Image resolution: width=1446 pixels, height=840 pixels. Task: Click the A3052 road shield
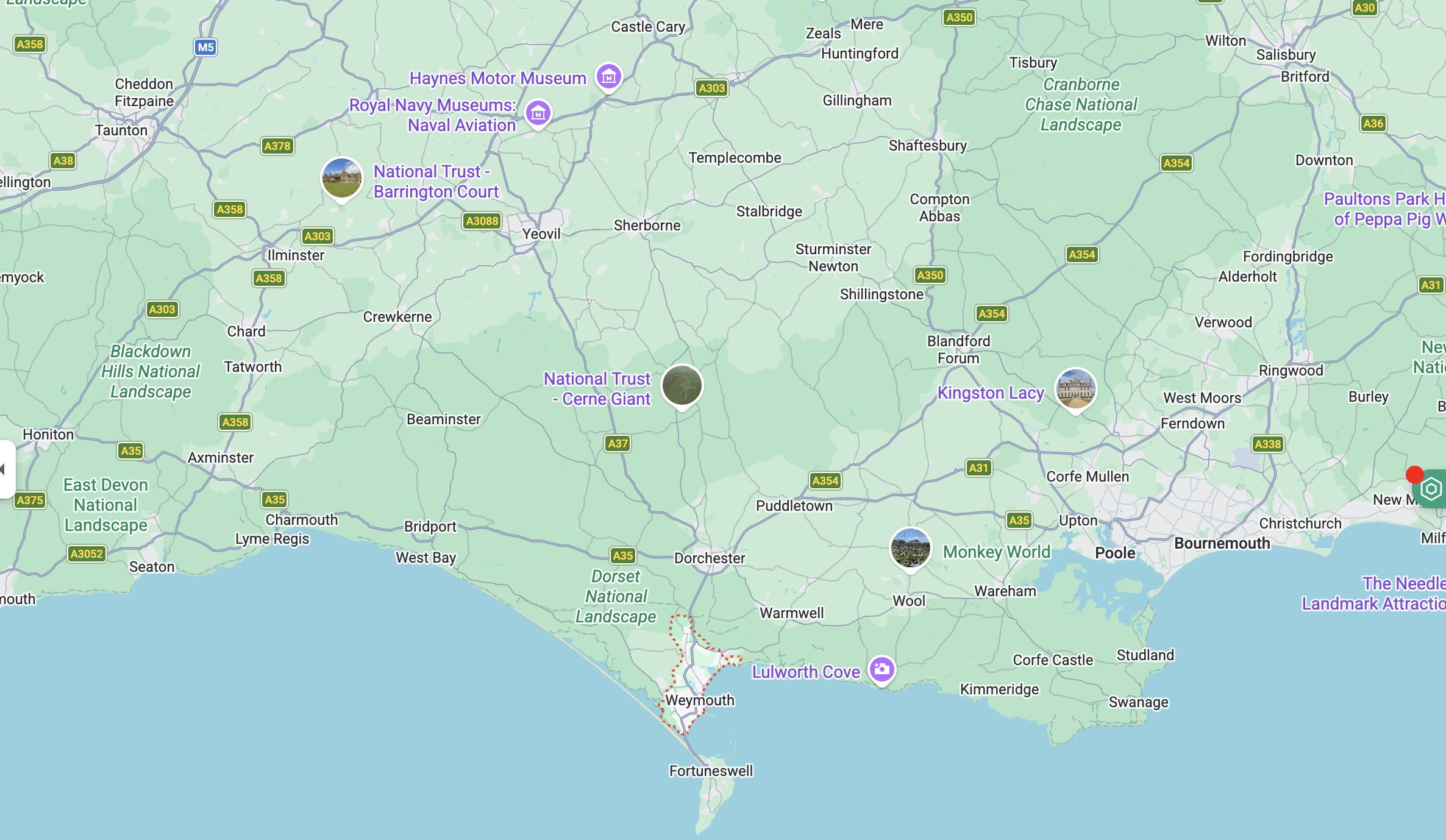coord(87,554)
